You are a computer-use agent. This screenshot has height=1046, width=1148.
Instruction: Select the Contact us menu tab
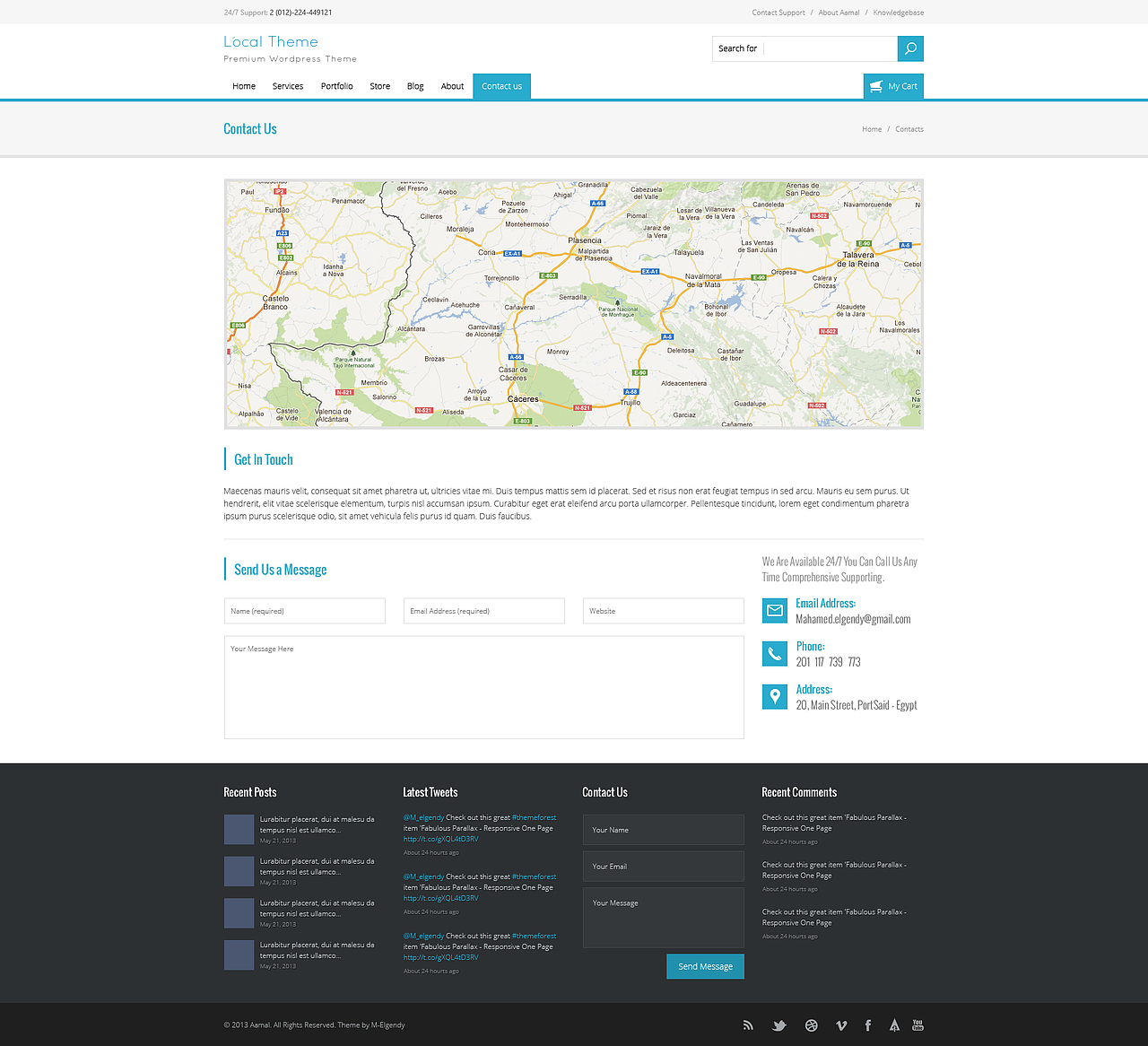502,86
